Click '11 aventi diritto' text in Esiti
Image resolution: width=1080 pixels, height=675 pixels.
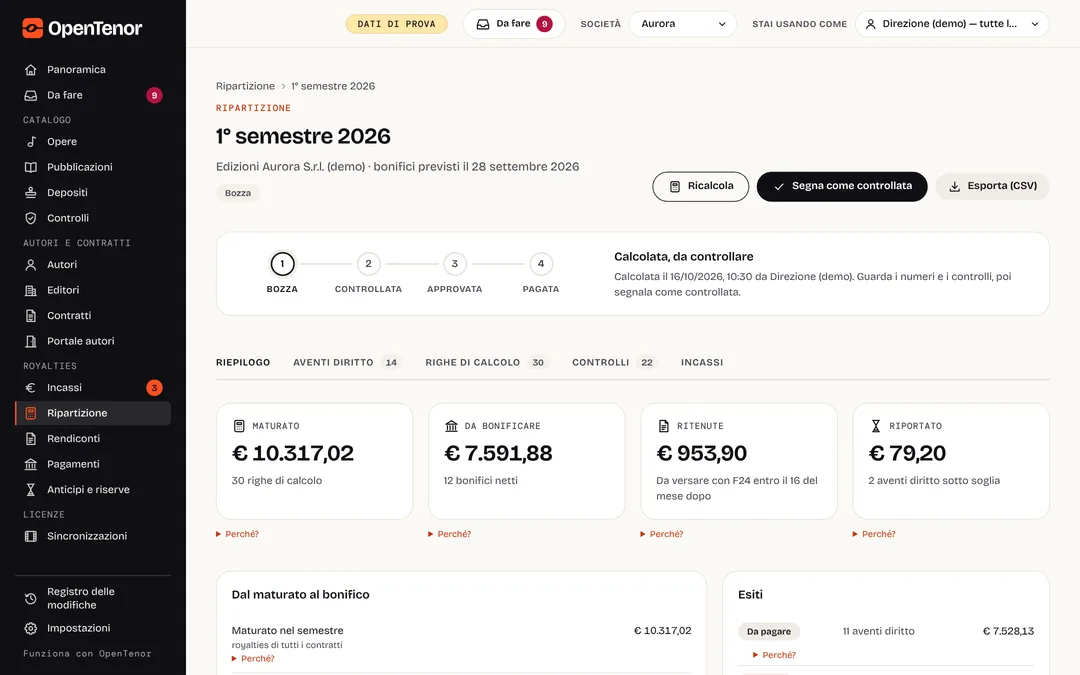879,631
